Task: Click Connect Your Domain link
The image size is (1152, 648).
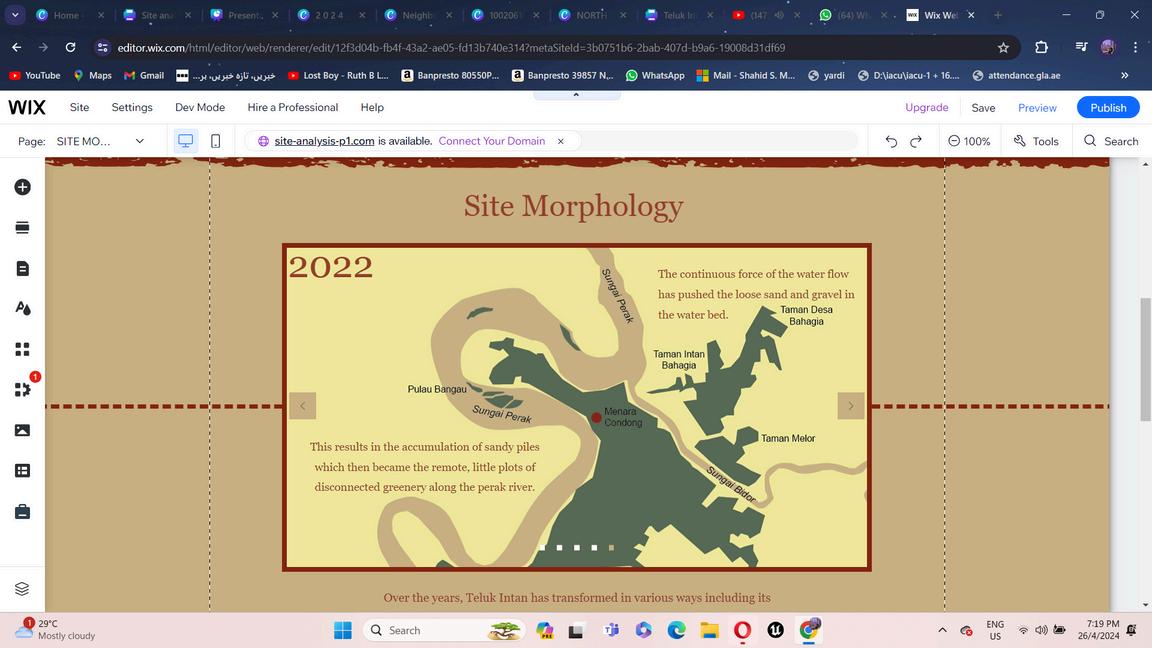Action: pos(492,141)
